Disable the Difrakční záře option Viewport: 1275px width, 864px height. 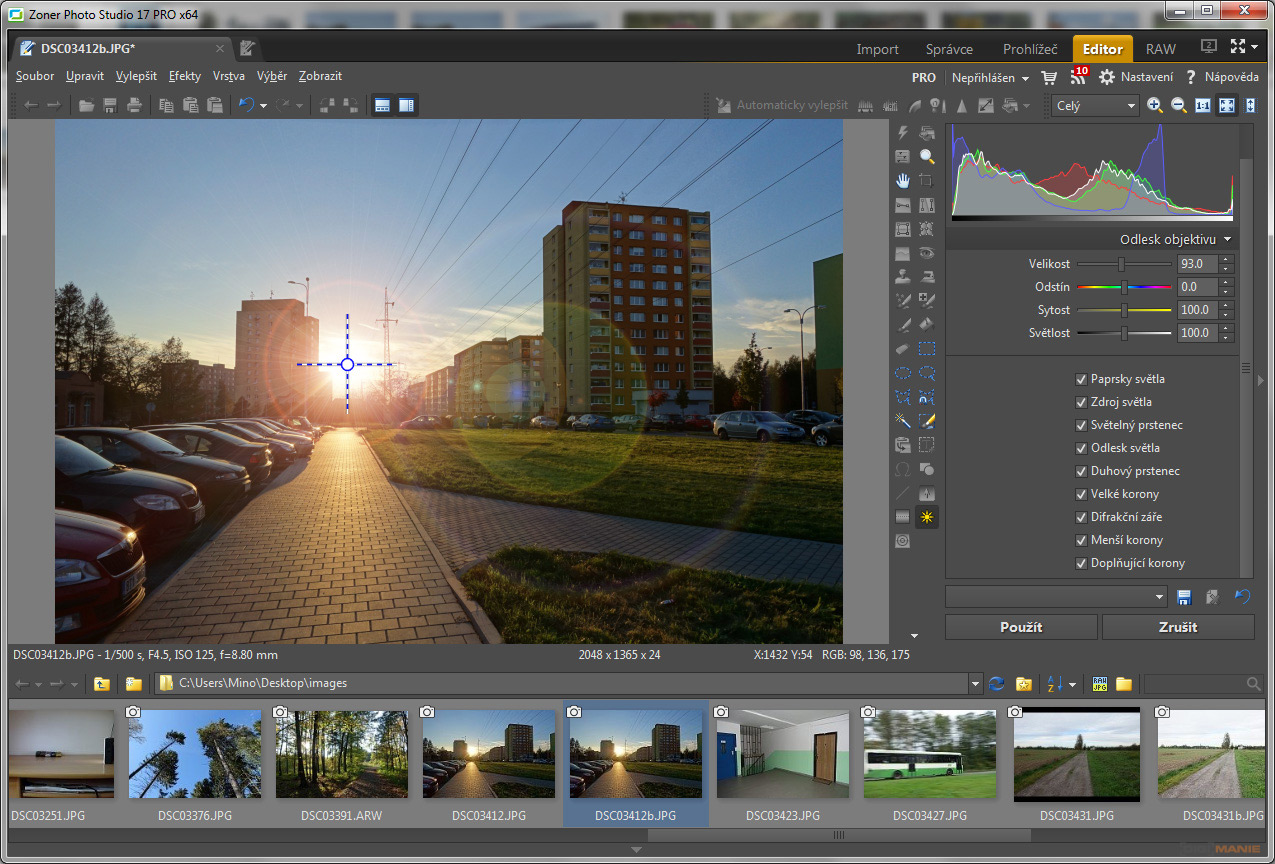point(1081,517)
